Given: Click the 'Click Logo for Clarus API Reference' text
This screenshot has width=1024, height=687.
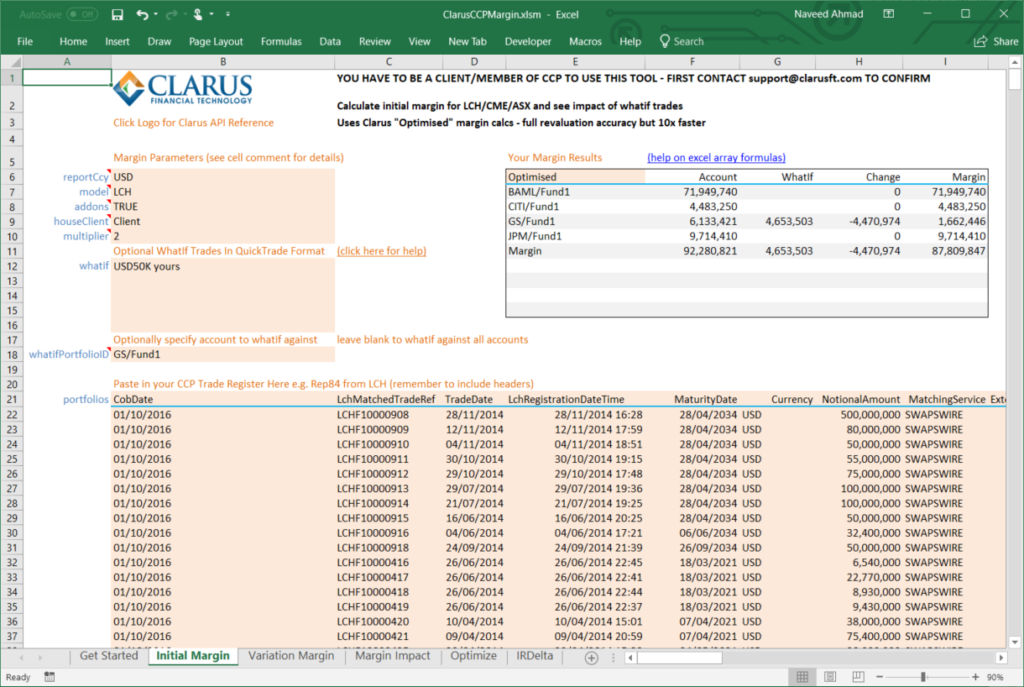Looking at the screenshot, I should point(193,123).
